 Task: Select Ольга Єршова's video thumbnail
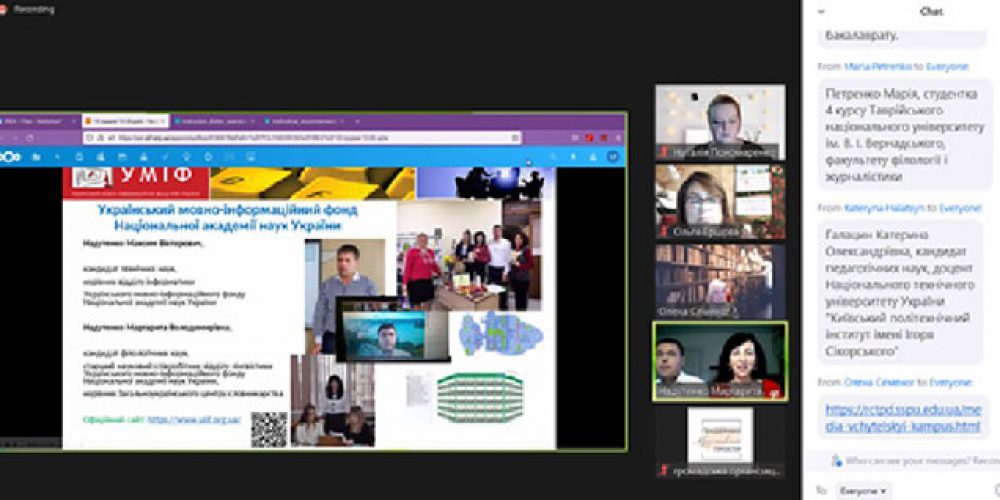coord(720,201)
